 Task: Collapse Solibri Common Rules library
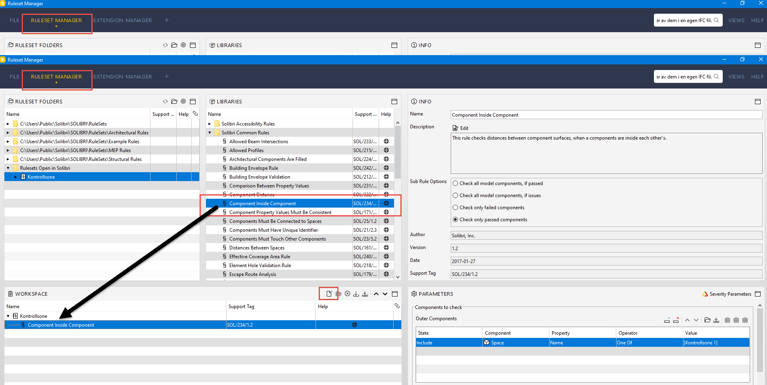click(x=210, y=133)
